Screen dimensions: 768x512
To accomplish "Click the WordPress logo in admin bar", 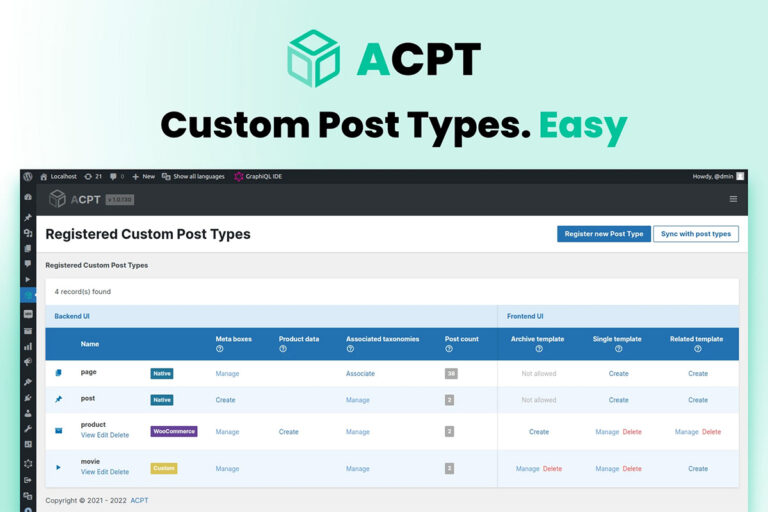I will 28,176.
